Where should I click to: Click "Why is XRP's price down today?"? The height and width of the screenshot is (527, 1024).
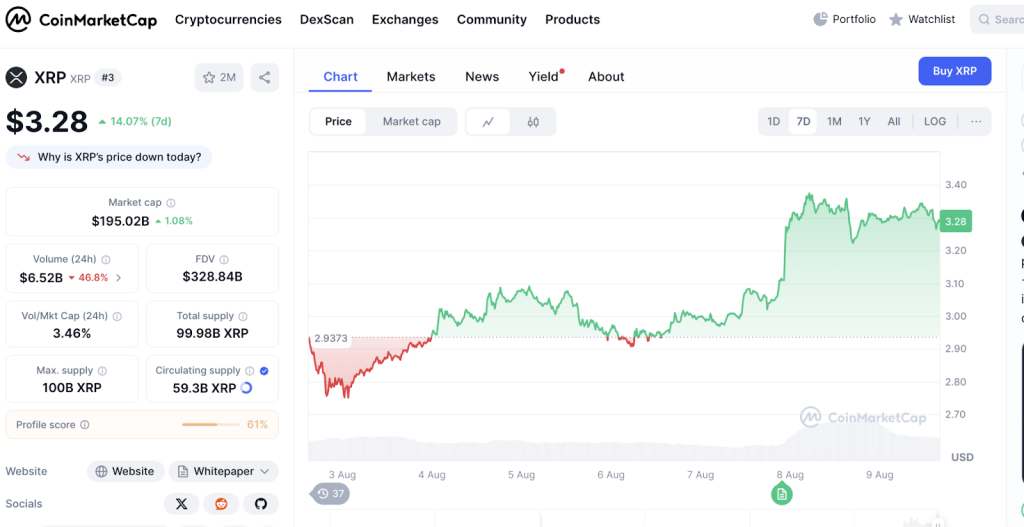tap(110, 157)
